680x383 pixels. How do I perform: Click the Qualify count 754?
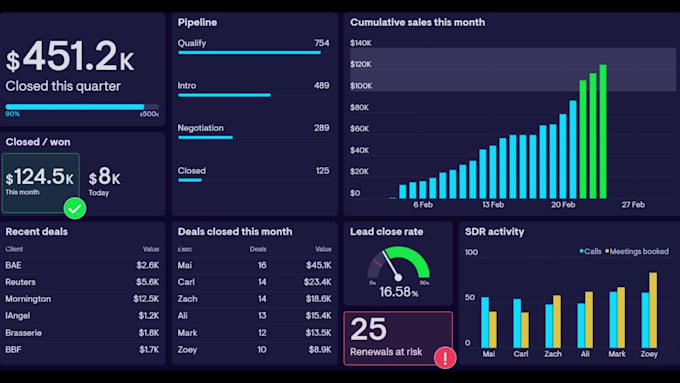click(322, 43)
